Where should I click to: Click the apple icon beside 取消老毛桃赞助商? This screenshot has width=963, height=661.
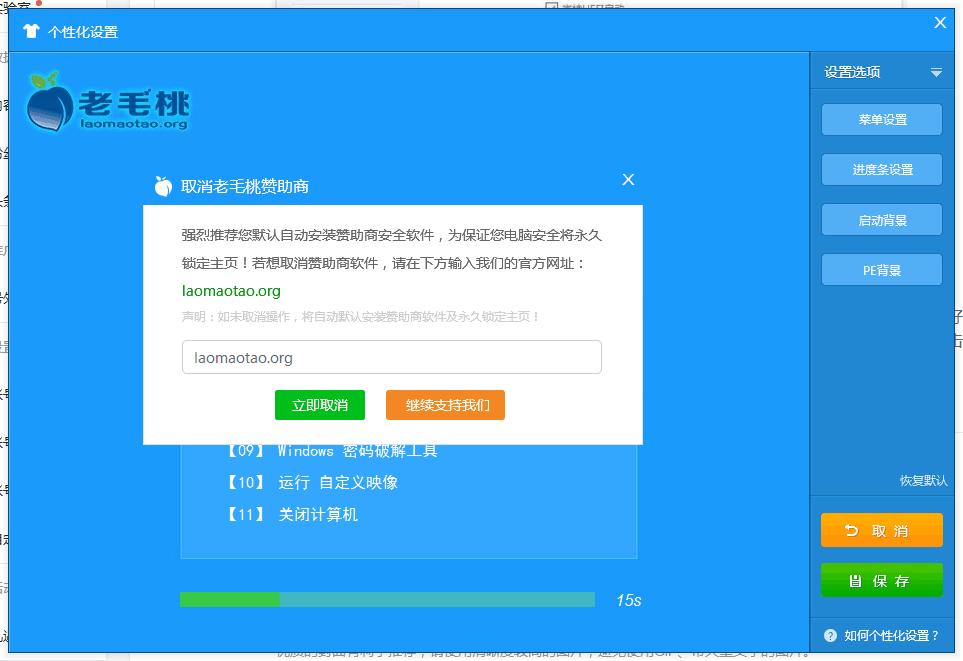point(163,180)
